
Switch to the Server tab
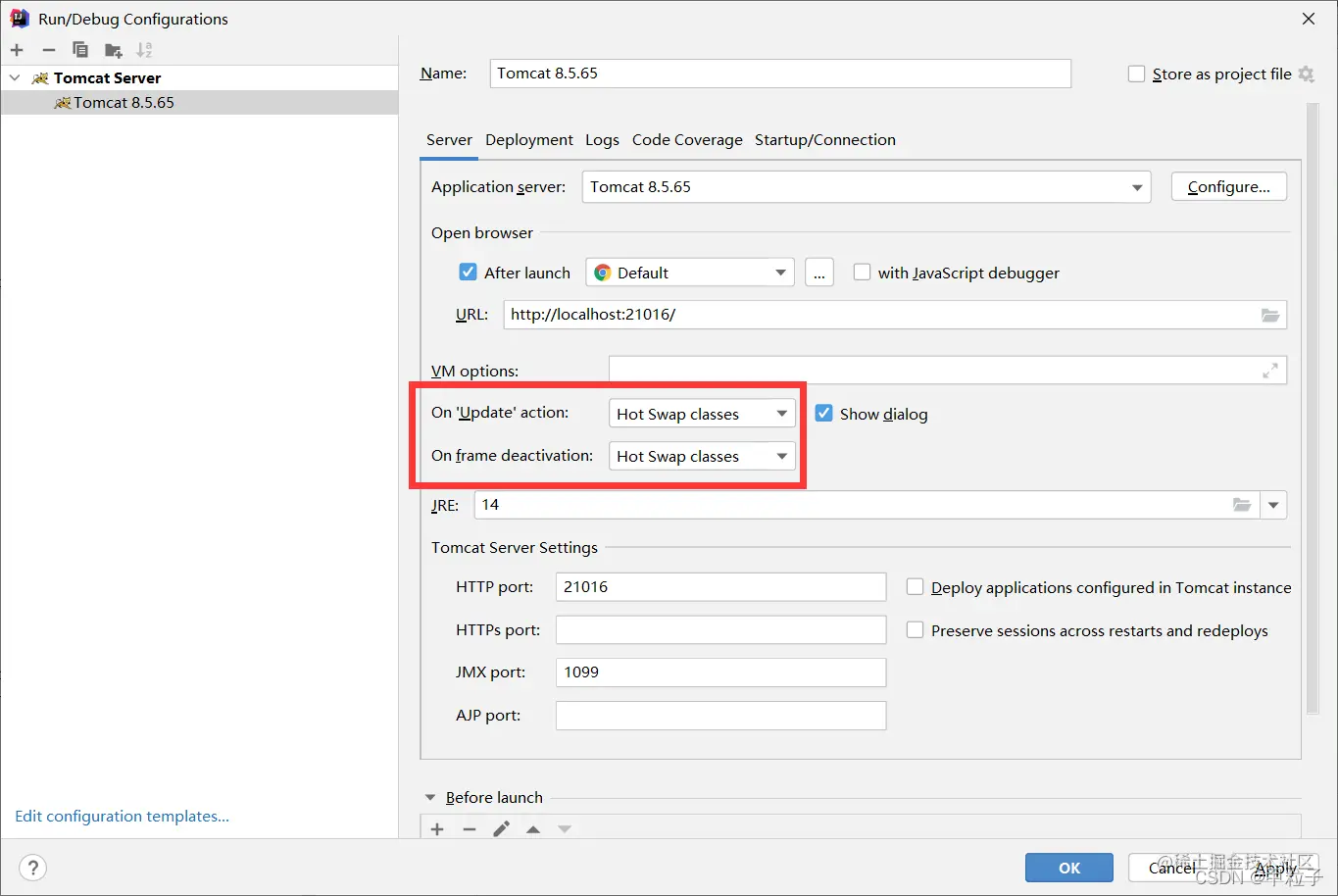[x=450, y=139]
